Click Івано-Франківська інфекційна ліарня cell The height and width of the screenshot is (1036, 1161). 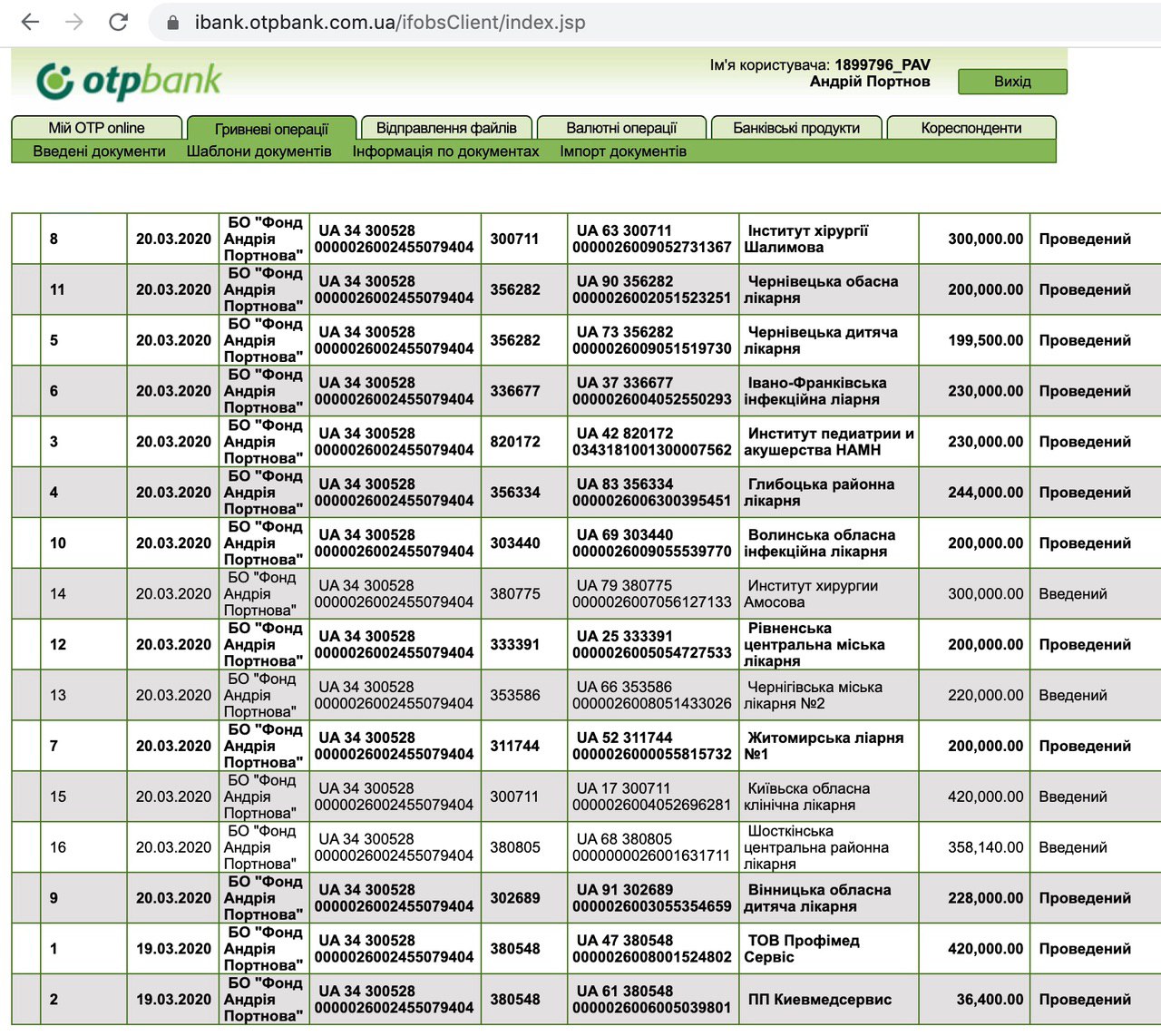829,391
